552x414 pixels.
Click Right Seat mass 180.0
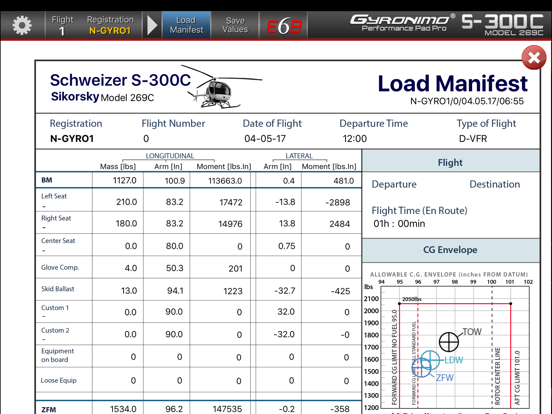126,224
